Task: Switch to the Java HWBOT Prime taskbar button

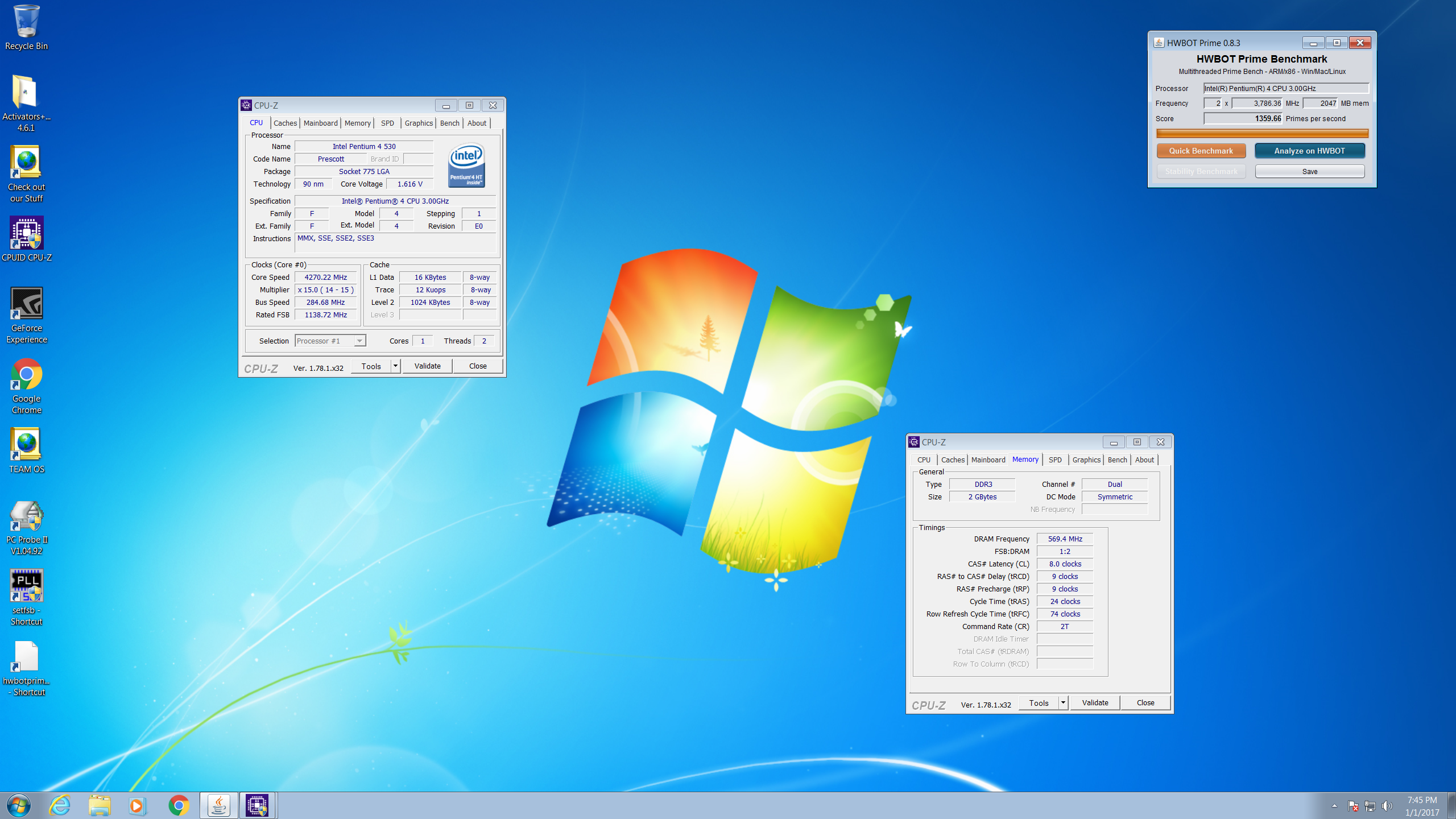Action: (x=219, y=805)
